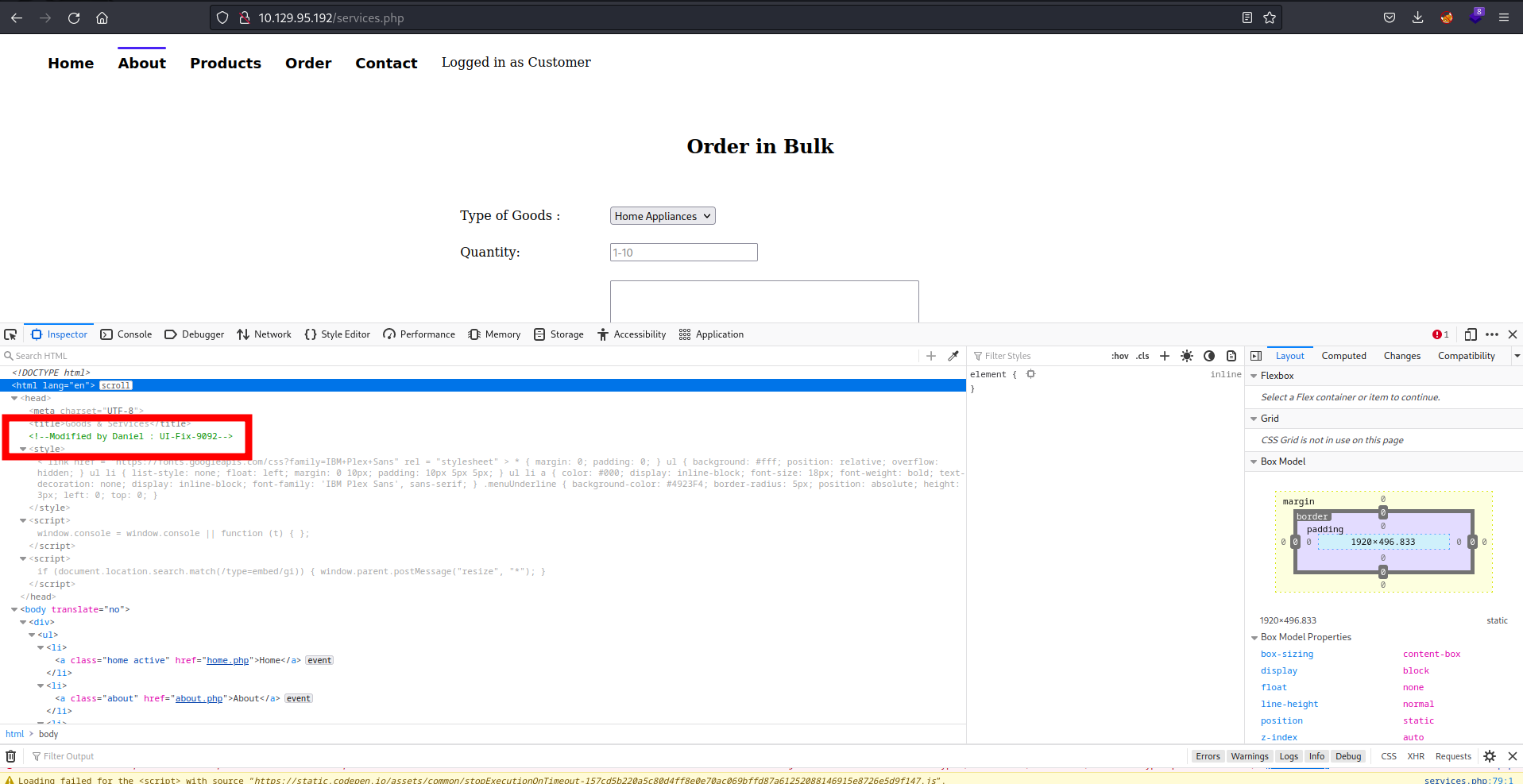Switch to Computed sidebar tab
This screenshot has height=784, width=1523.
coord(1343,356)
